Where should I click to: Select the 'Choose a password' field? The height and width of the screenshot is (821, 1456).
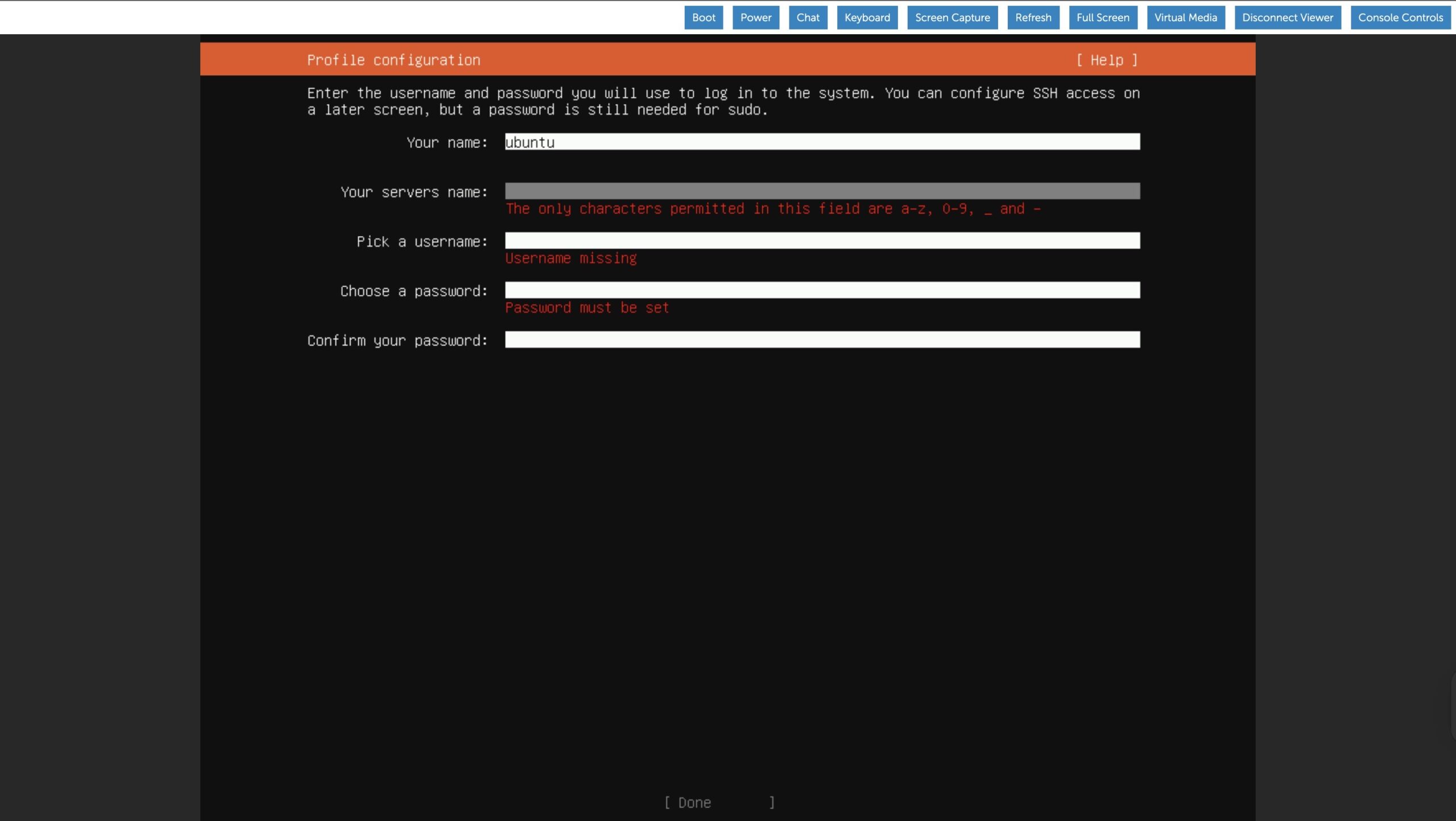822,290
